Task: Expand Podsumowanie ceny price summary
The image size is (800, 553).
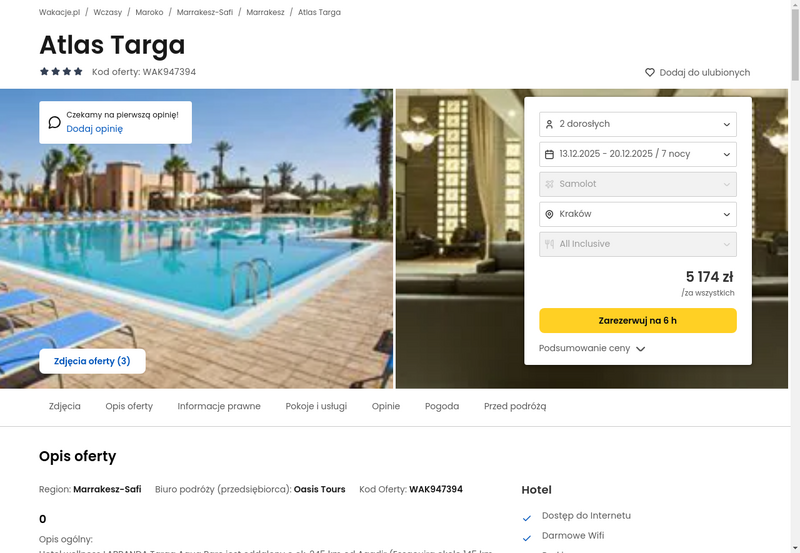Action: [x=592, y=348]
